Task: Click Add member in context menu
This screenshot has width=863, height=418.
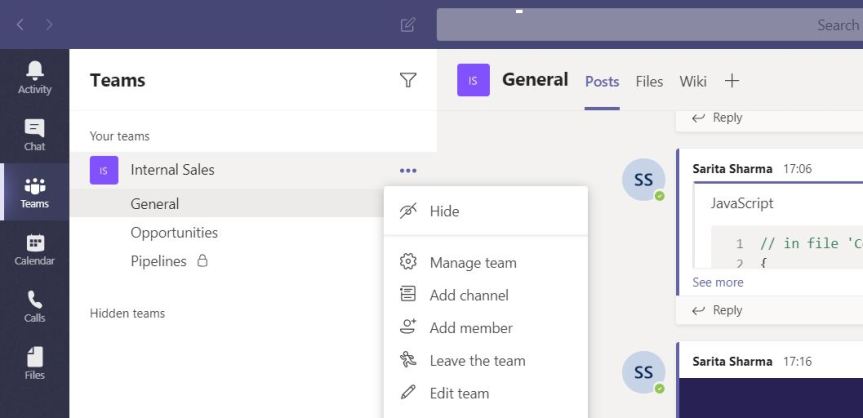Action: (x=470, y=328)
